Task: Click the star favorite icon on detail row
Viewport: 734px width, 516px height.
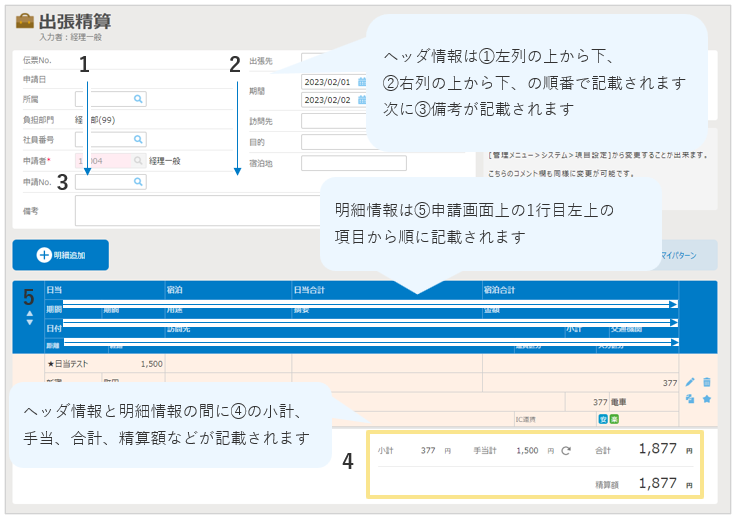Action: tap(707, 399)
